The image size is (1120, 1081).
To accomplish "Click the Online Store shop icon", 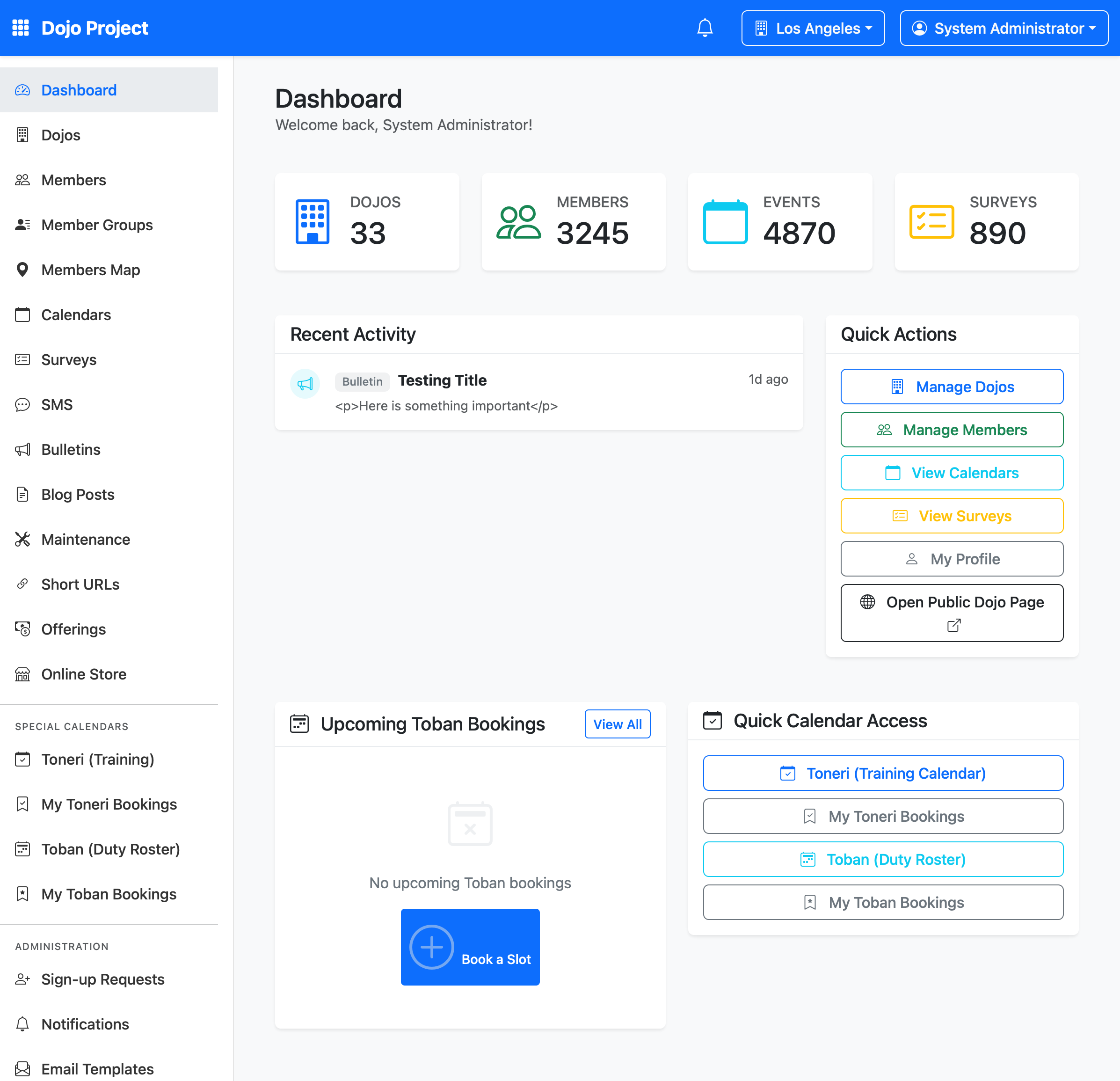I will click(22, 674).
